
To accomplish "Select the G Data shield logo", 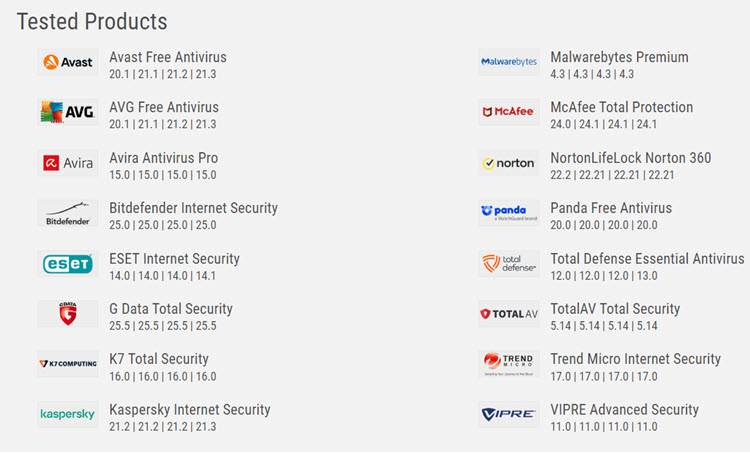I will pyautogui.click(x=68, y=314).
